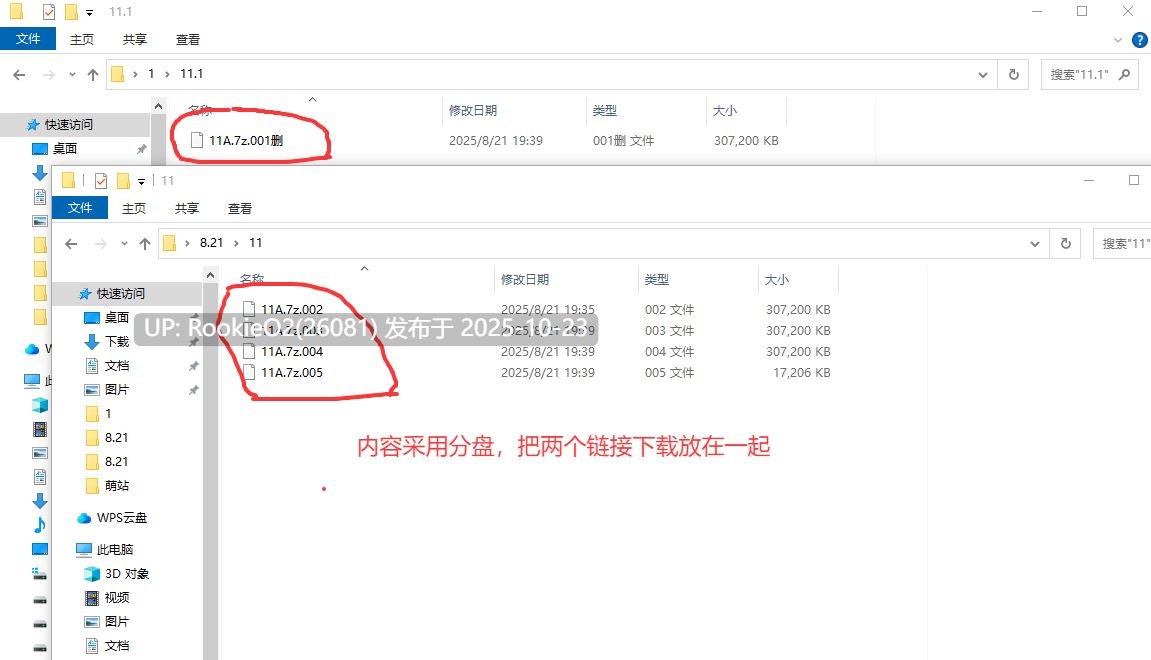Click the 11 folder breadcrumb in the address bar
Screen dimensions: 1151x660
(255, 242)
